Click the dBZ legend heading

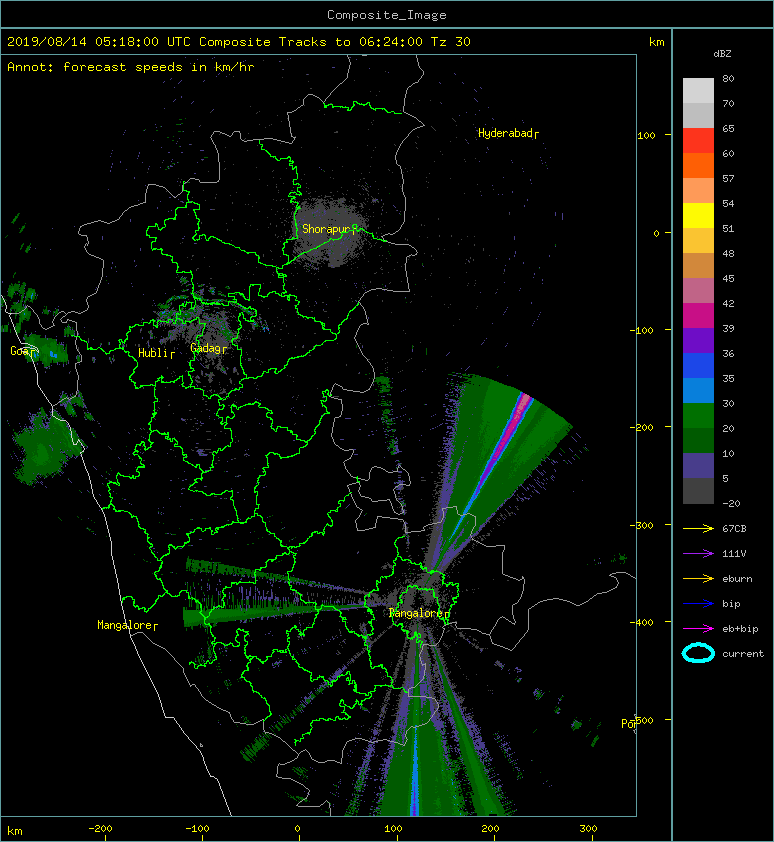pyautogui.click(x=722, y=54)
